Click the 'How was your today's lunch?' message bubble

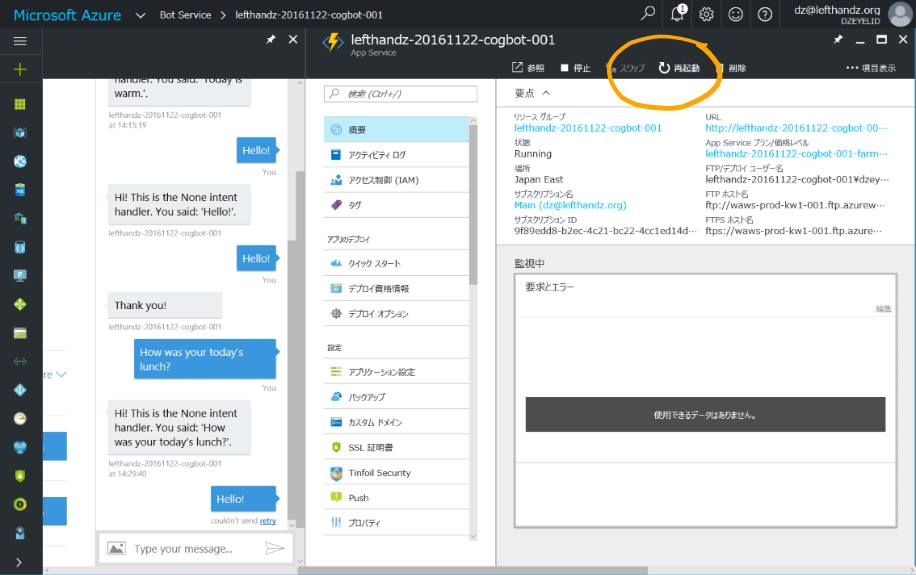coord(204,359)
